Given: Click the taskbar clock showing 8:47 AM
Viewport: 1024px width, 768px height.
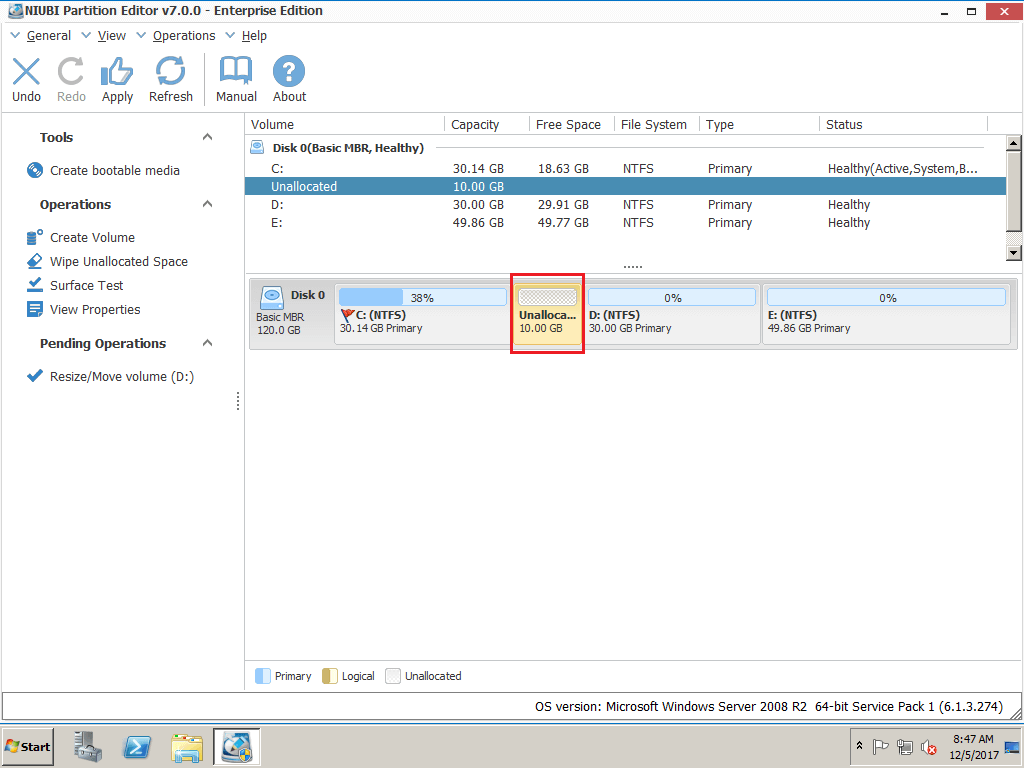Looking at the screenshot, I should click(973, 746).
